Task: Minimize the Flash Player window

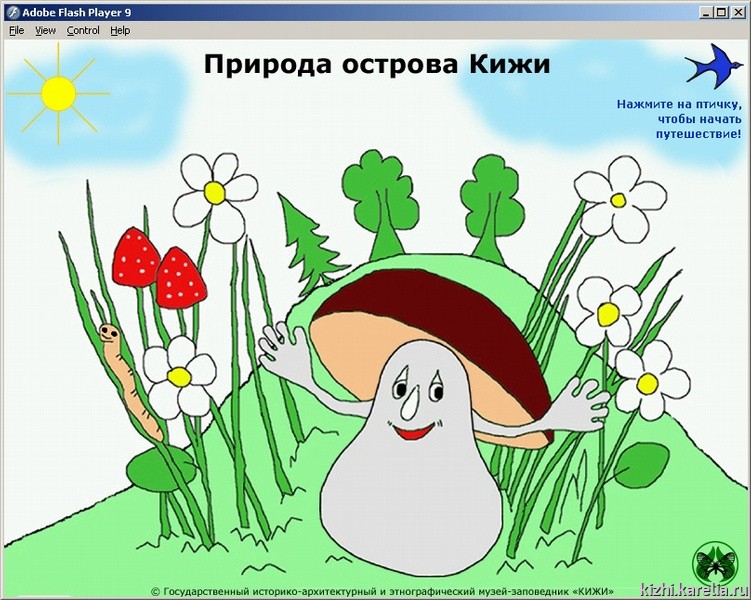Action: point(705,12)
